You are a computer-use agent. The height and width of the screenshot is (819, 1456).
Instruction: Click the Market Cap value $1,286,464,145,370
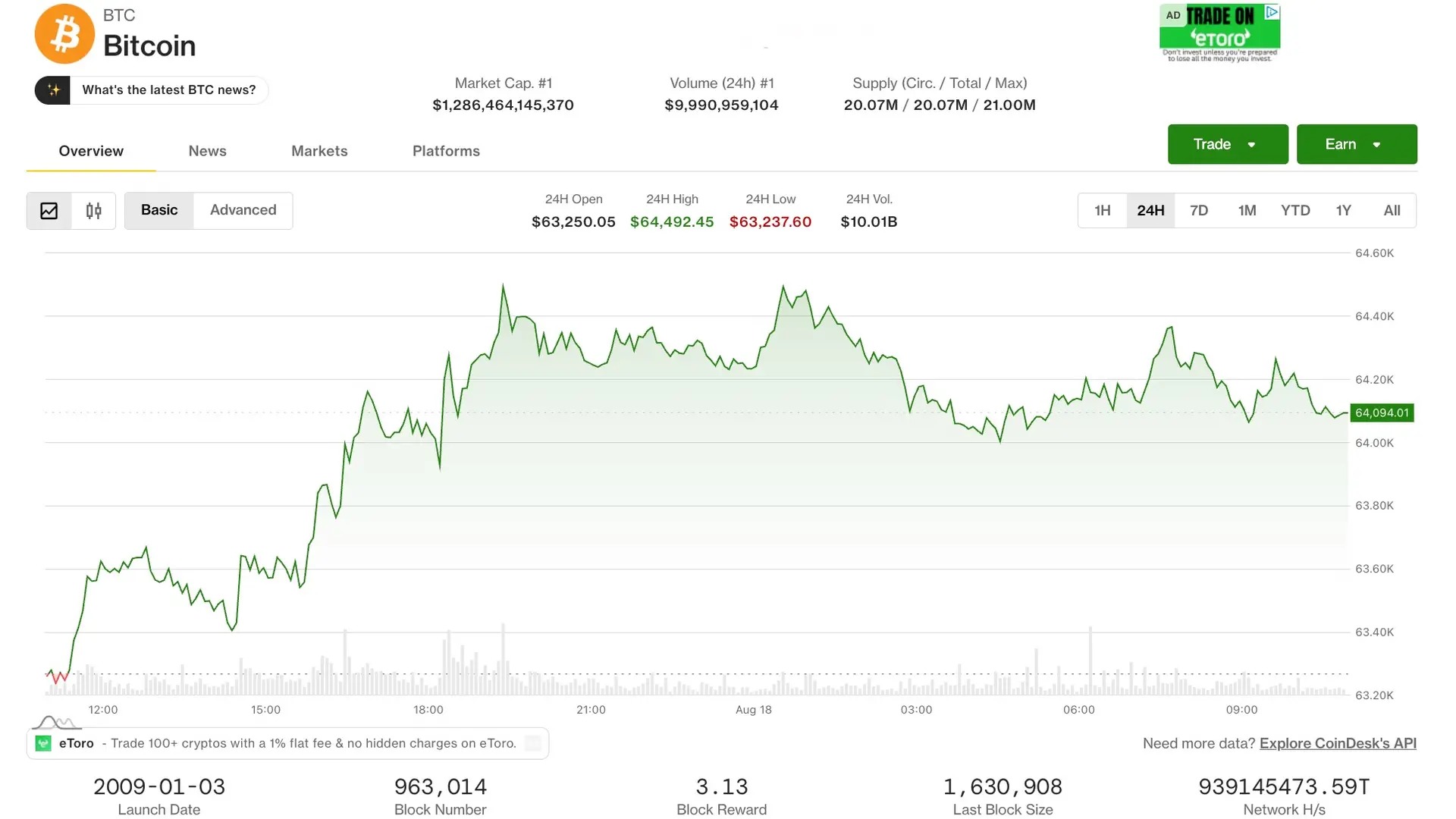tap(503, 105)
